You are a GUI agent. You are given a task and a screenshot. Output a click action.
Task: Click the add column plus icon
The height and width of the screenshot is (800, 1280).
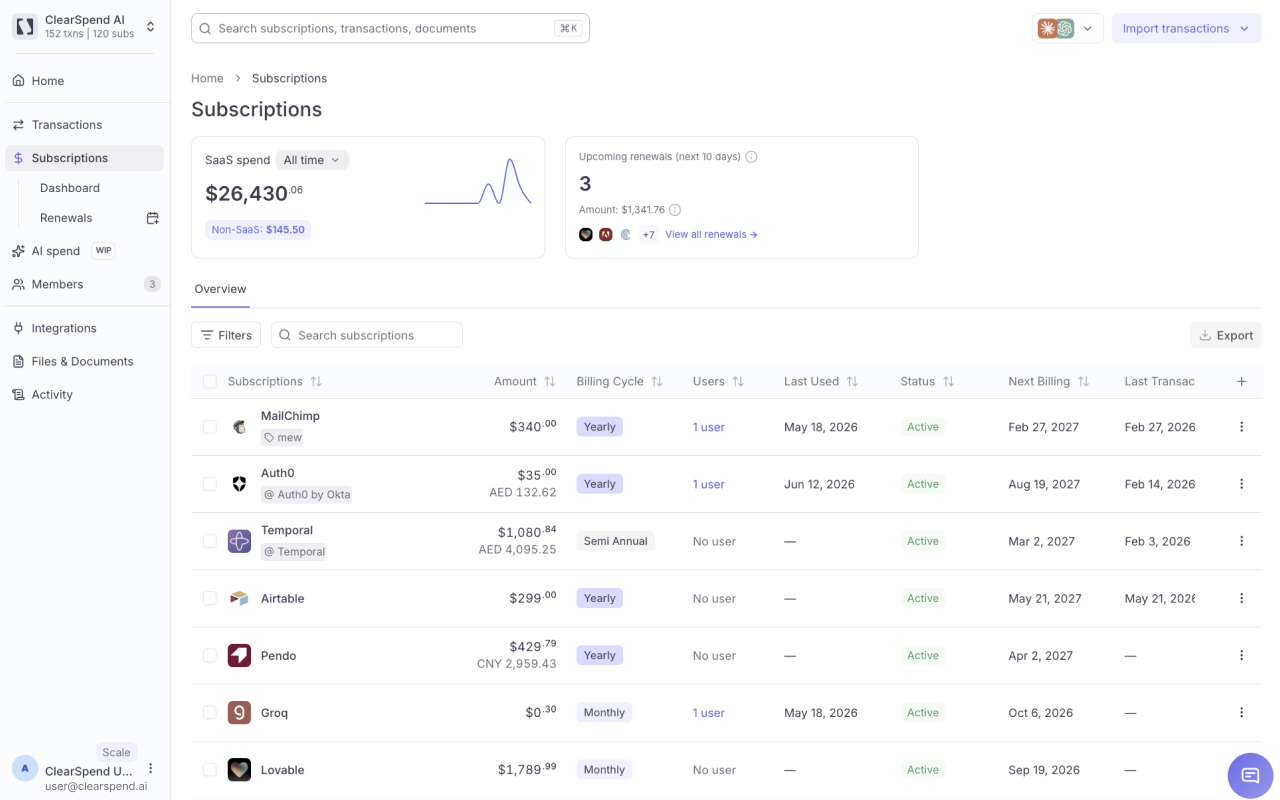[x=1242, y=381]
